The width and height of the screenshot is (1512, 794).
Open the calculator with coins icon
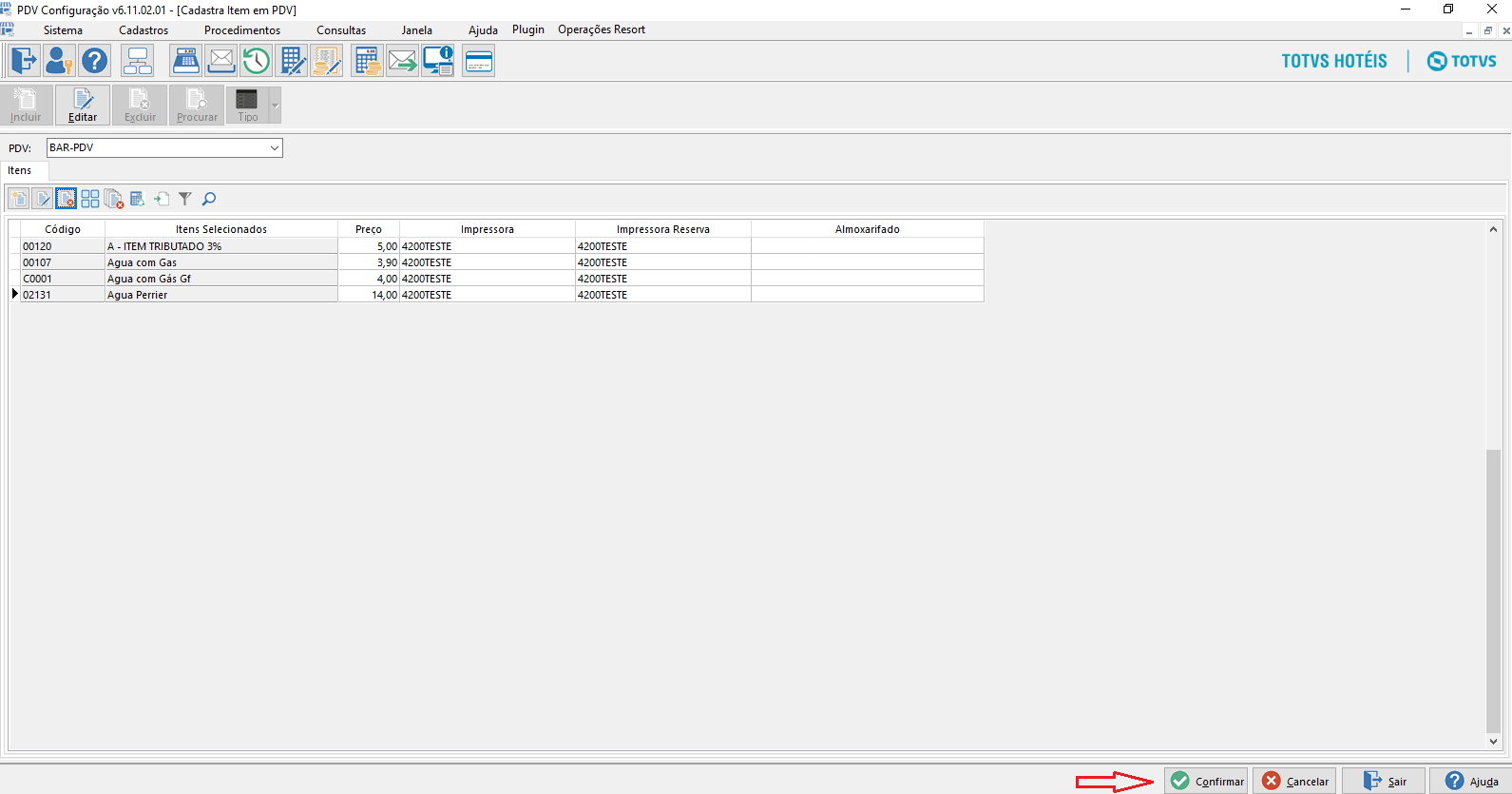[367, 61]
